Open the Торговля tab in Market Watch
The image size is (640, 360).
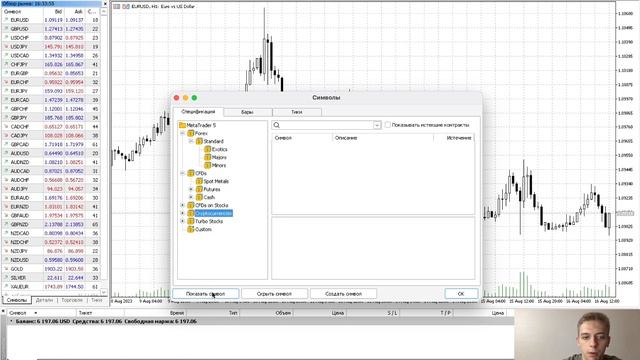72,300
